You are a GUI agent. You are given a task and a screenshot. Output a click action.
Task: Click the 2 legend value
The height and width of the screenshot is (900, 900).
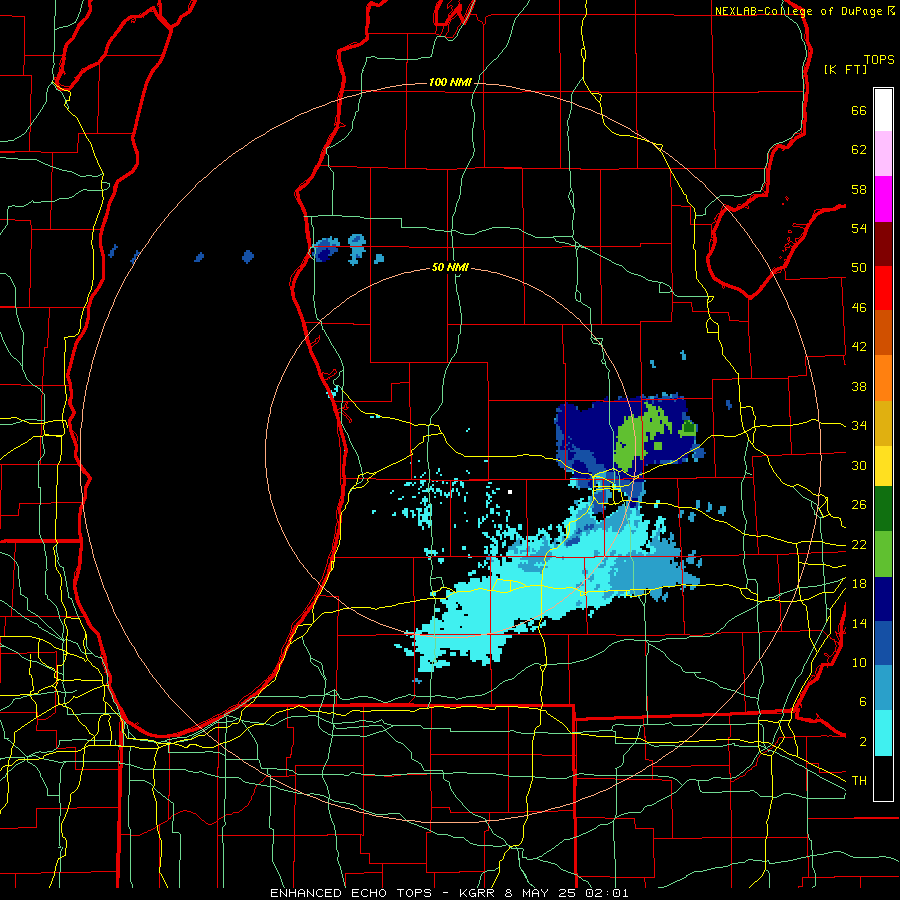[x=863, y=742]
